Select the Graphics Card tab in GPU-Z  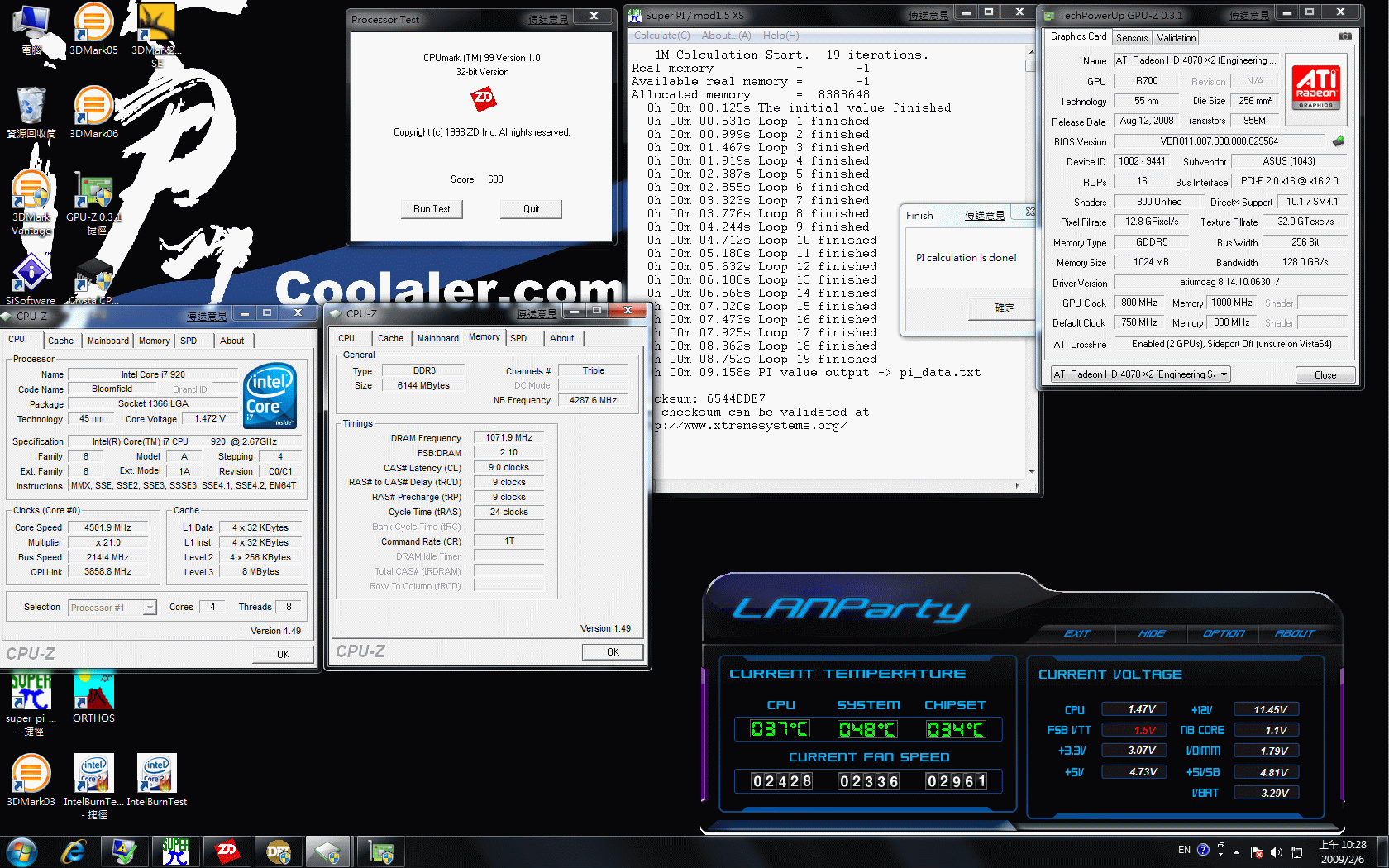coord(1078,36)
